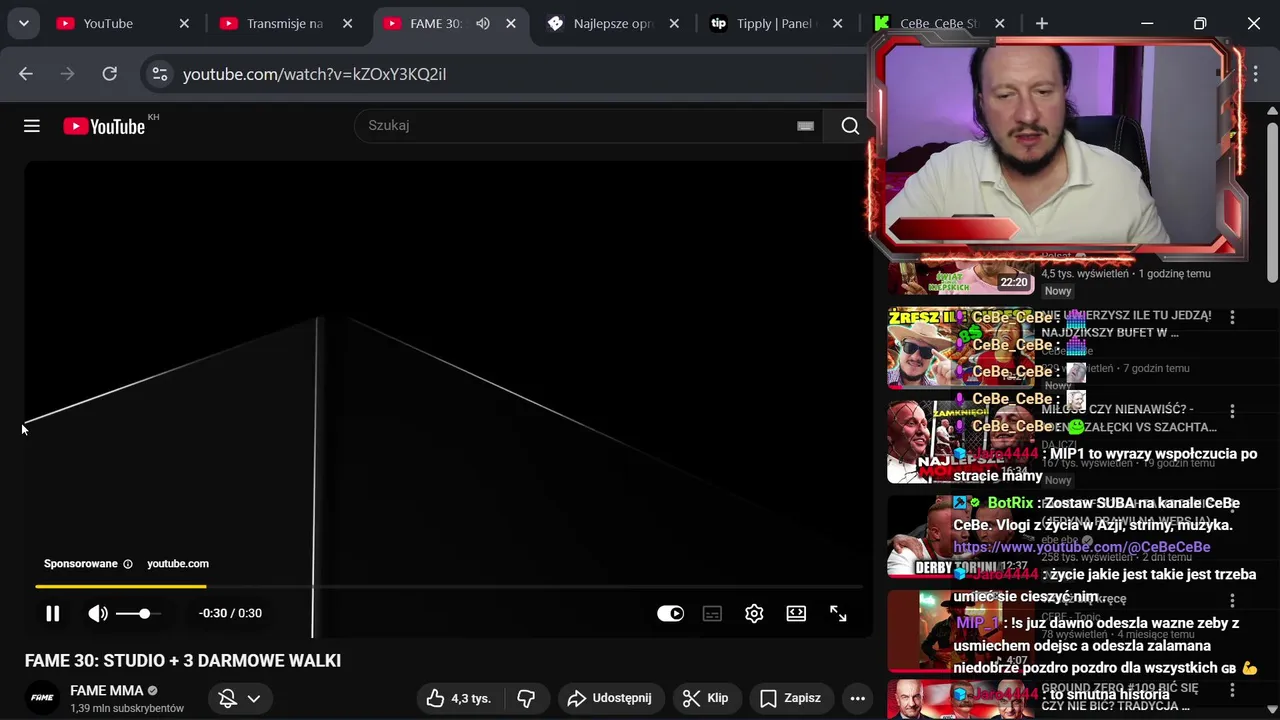
Task: Click the Udostępnij share button
Action: click(609, 698)
